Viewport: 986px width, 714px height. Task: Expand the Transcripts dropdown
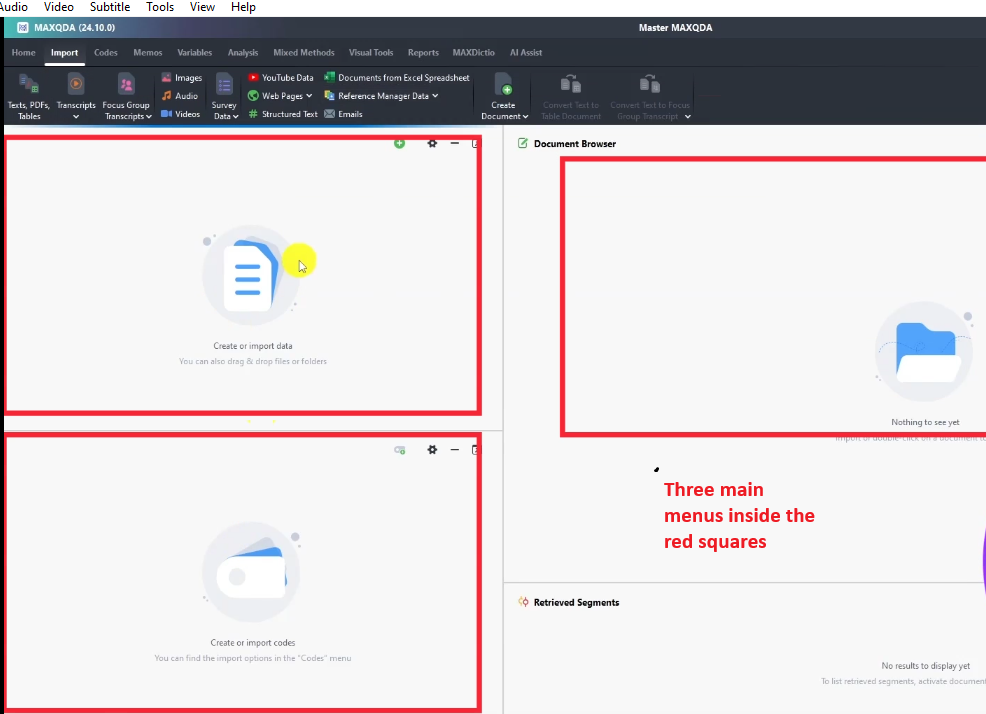[x=76, y=117]
